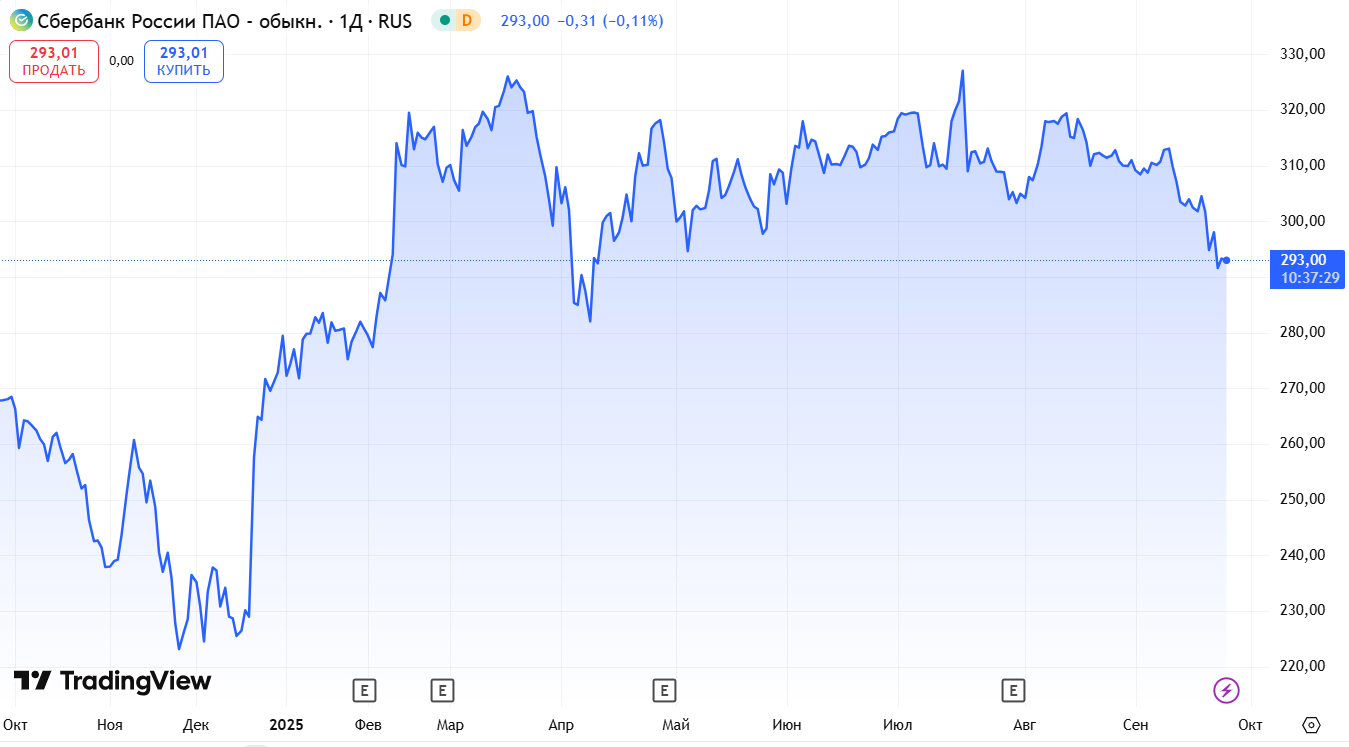1349x747 pixels.
Task: Click the bold 2025 year label
Action: coord(285,725)
